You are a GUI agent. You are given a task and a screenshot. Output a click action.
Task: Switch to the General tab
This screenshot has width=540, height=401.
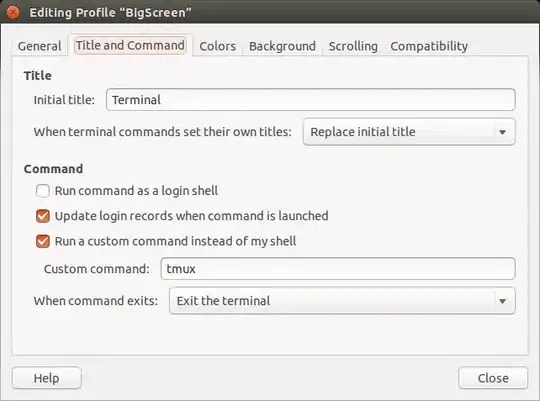(40, 46)
